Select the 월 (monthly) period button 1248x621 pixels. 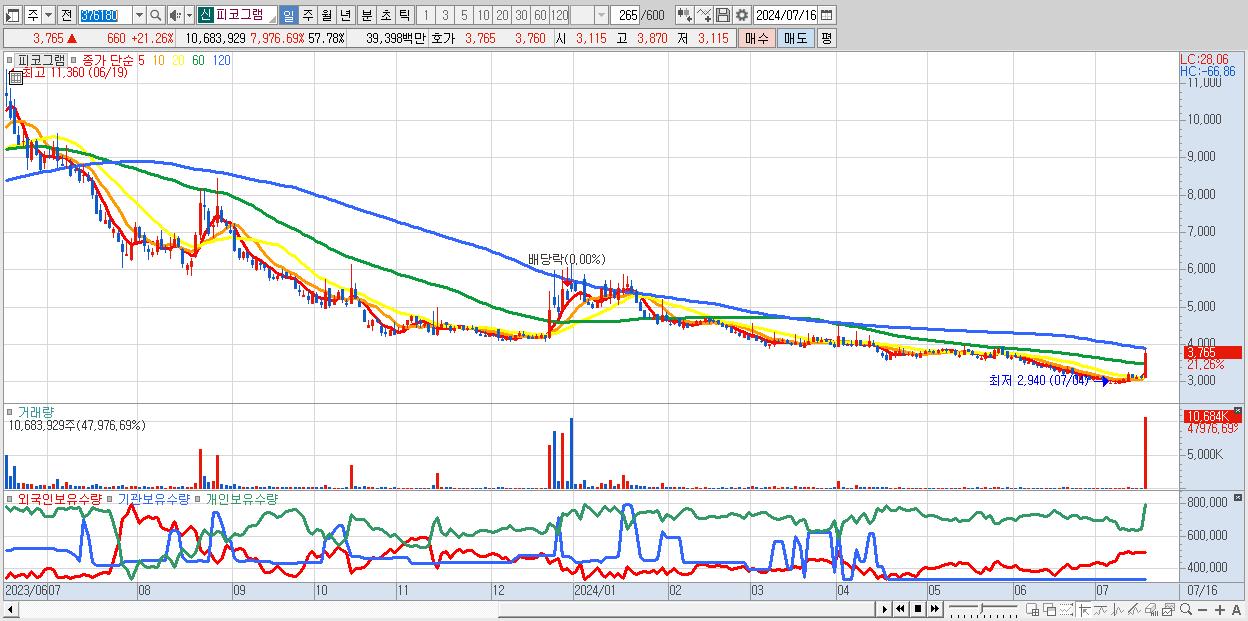[x=326, y=15]
